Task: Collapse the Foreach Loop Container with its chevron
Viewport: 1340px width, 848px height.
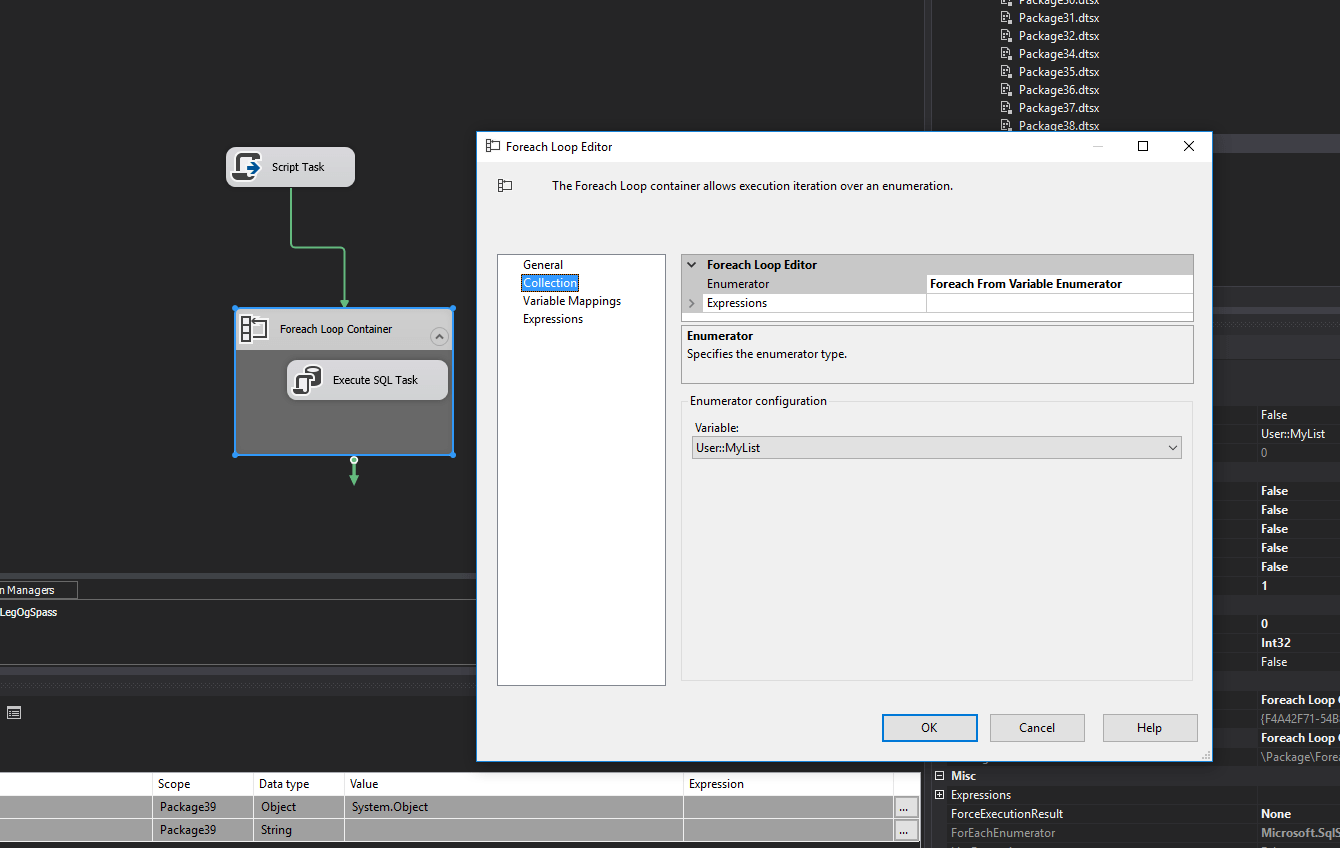Action: pos(438,337)
